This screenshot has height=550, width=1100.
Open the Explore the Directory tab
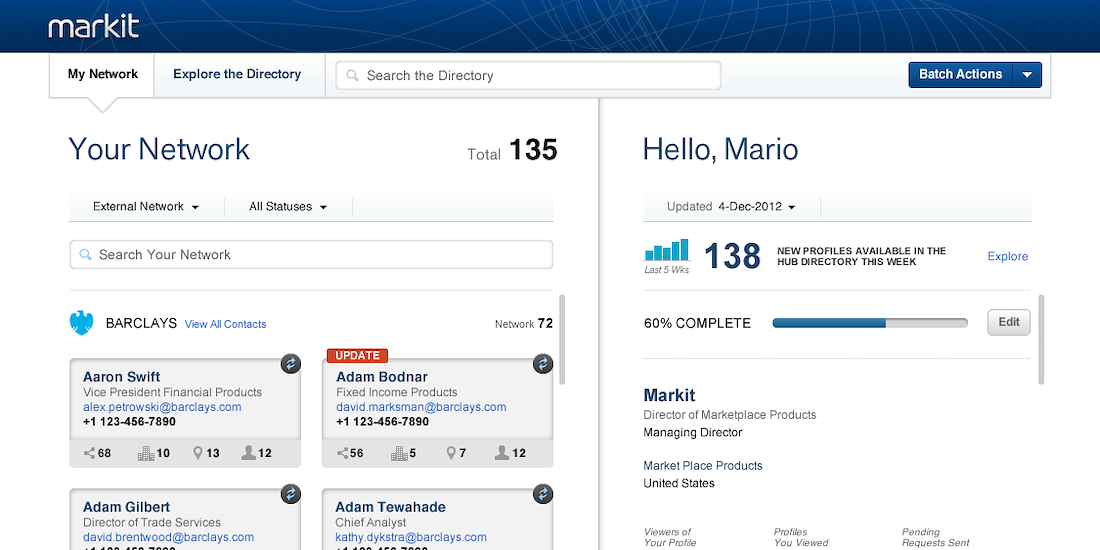pyautogui.click(x=237, y=75)
